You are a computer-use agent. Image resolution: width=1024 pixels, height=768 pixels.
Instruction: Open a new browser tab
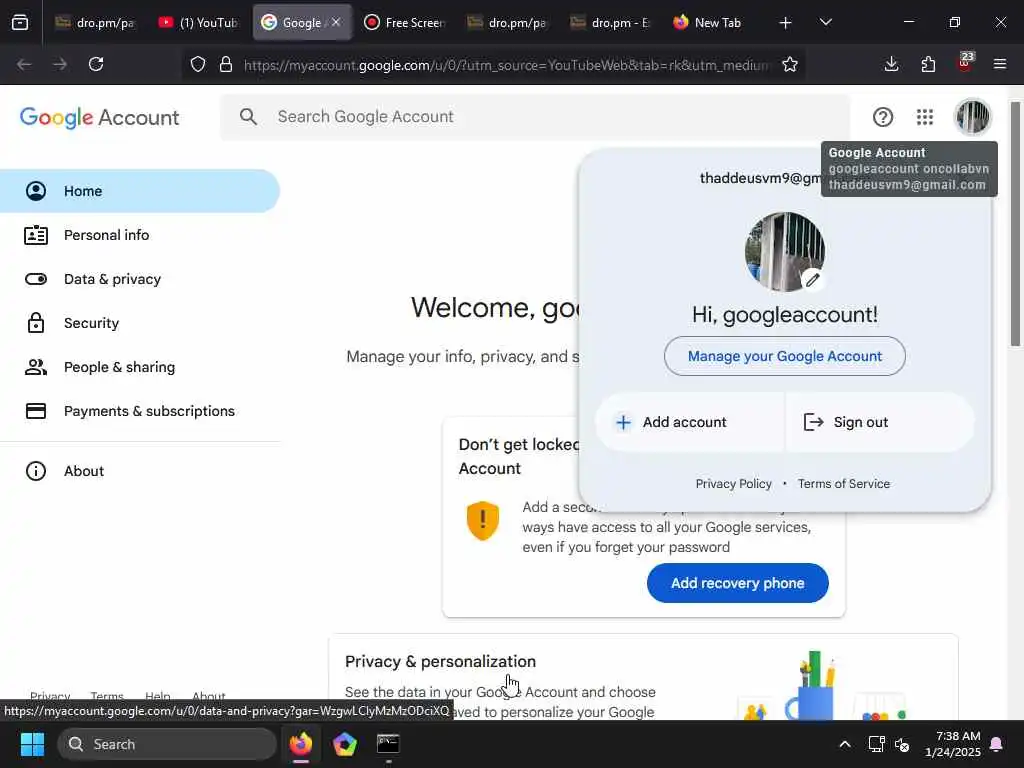tap(786, 23)
